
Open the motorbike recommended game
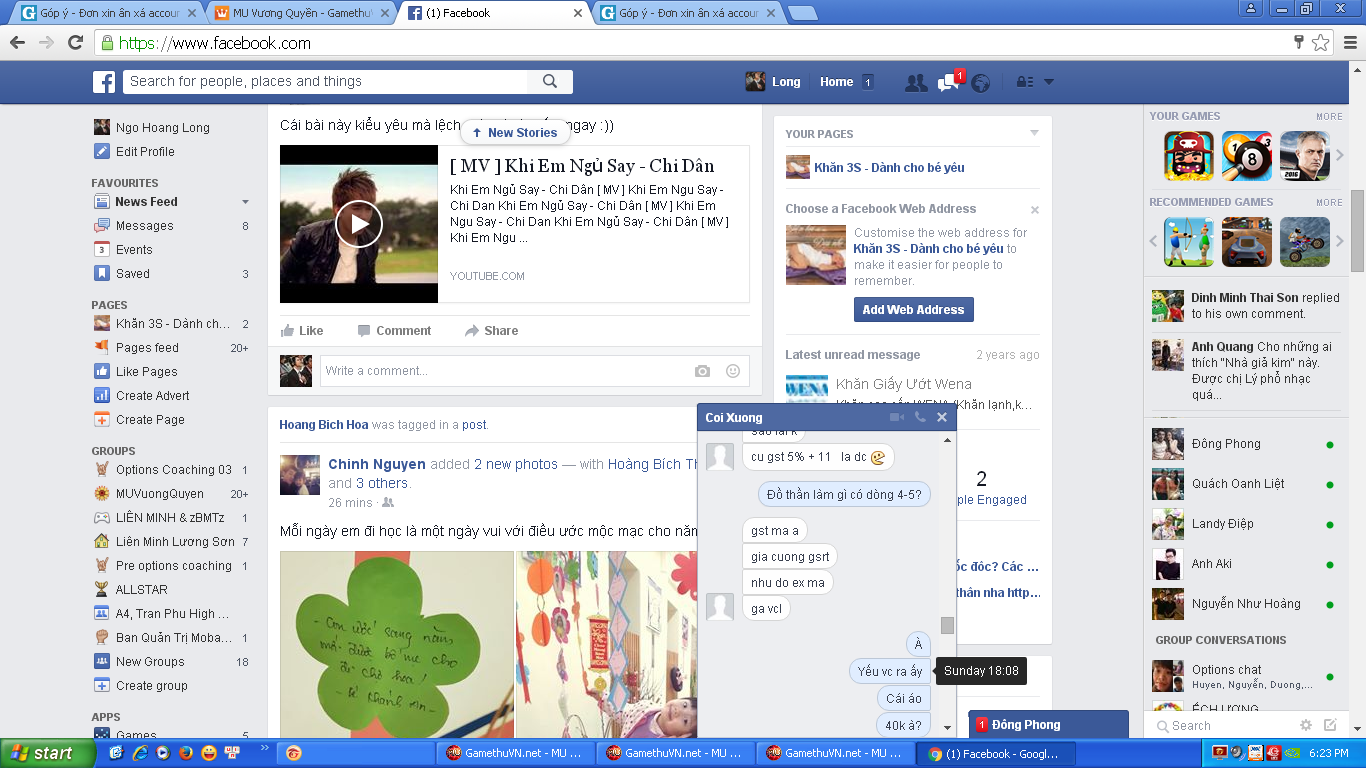tap(1305, 242)
